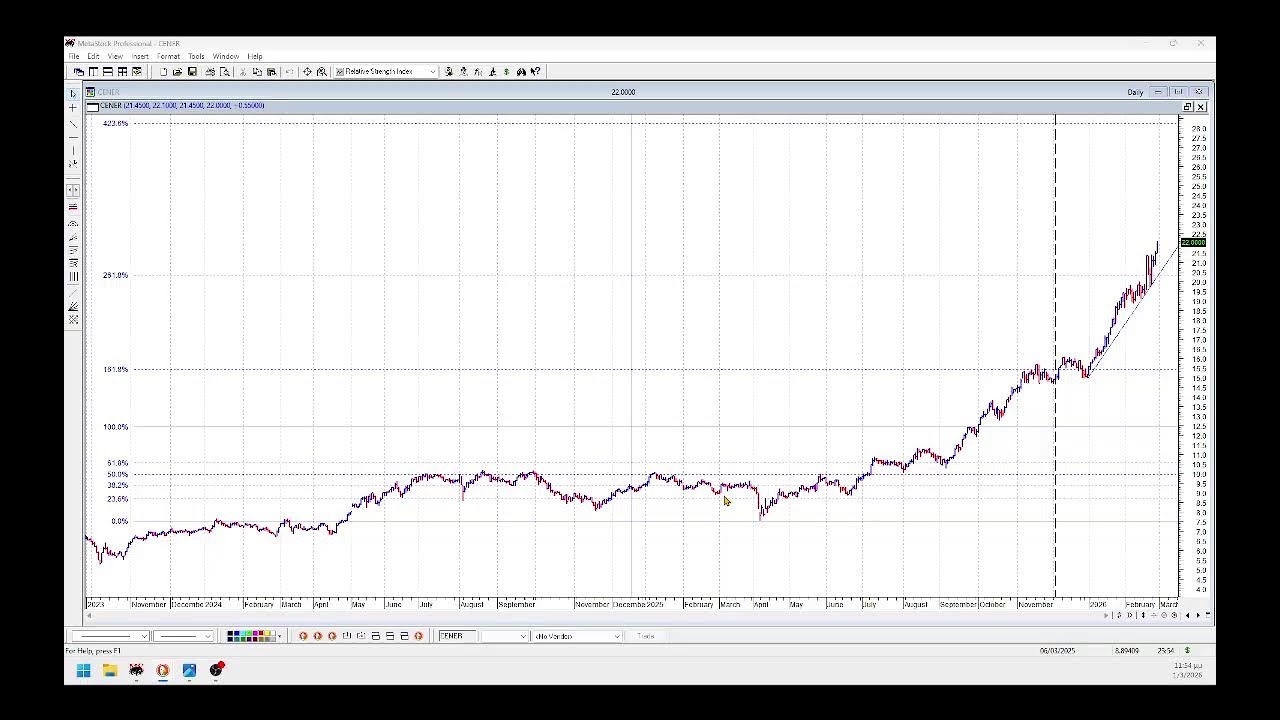Screen dimensions: 1280x720
Task: Click the CENER symbol input field
Action: coord(458,636)
